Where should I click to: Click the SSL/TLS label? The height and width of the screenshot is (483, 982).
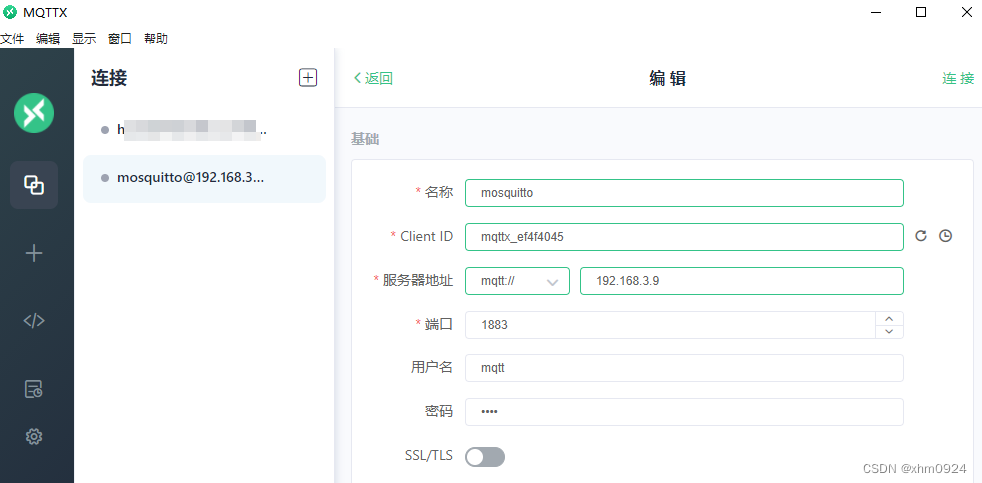pyautogui.click(x=429, y=455)
